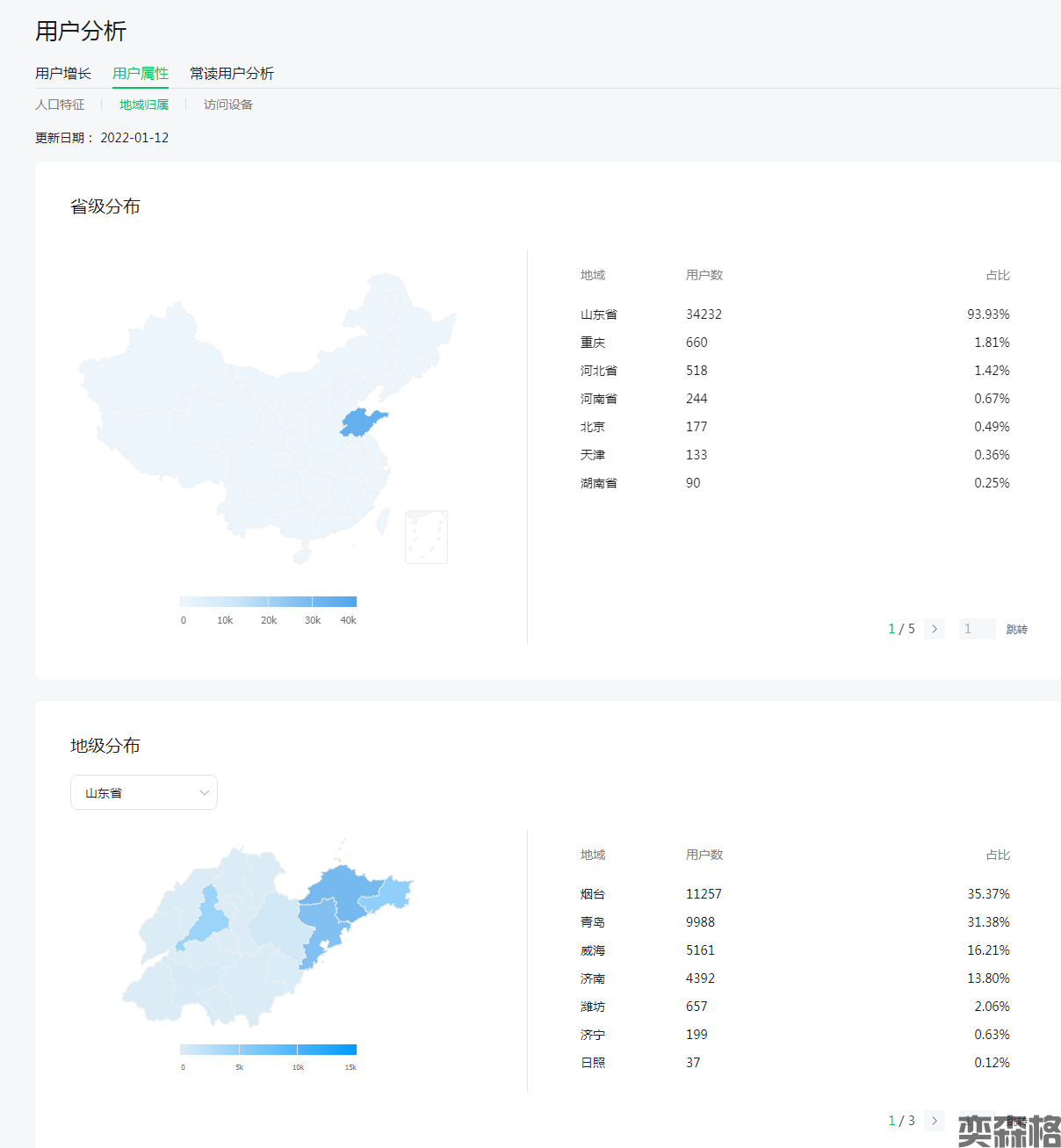Go to next page of province table
This screenshot has height=1148, width=1061.
(935, 629)
